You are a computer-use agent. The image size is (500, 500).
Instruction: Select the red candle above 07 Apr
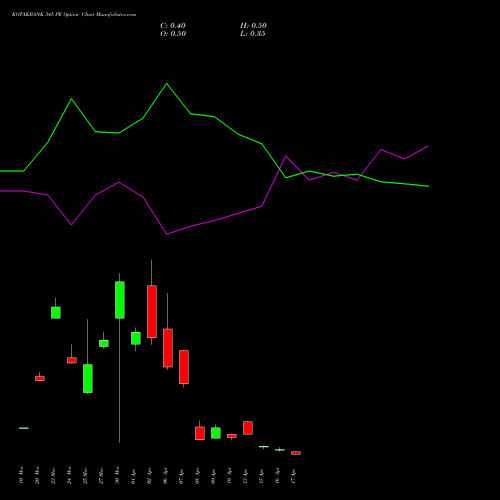coord(184,367)
